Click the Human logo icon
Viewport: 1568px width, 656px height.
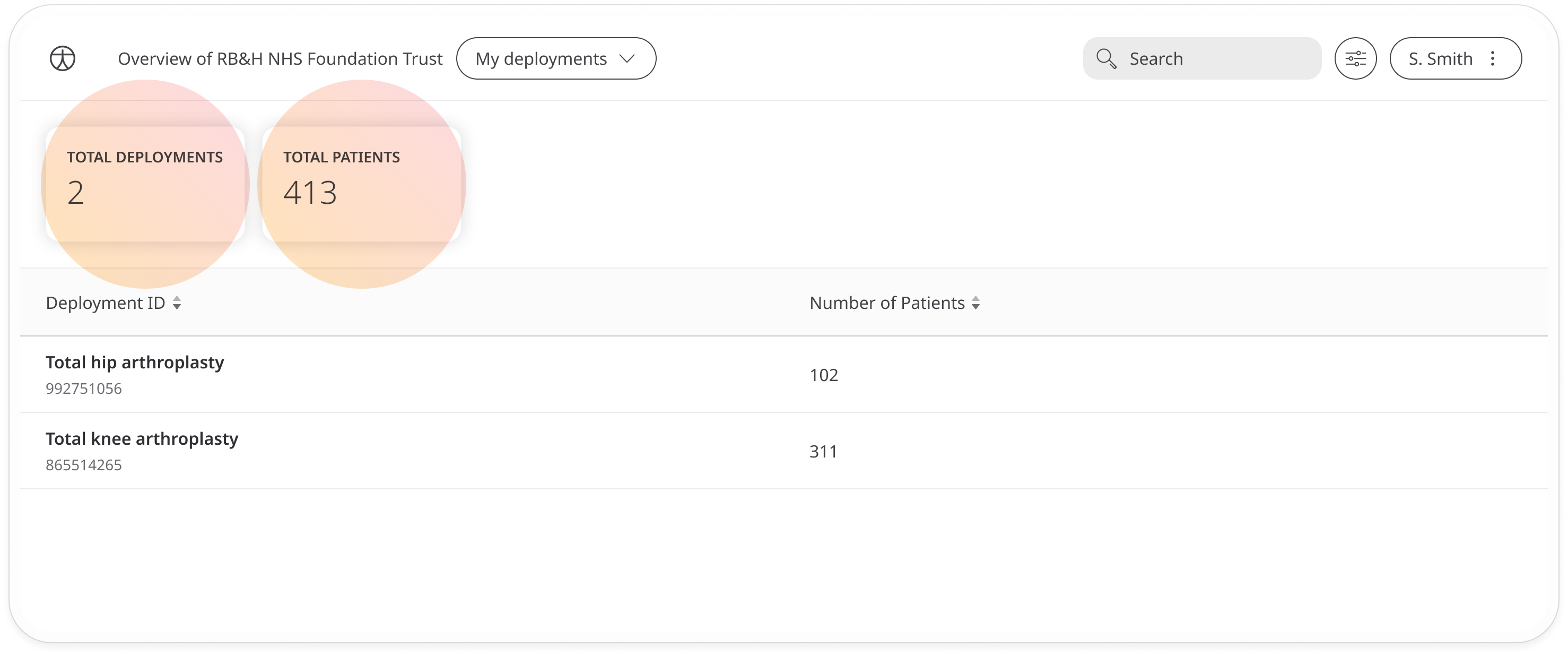[x=62, y=58]
